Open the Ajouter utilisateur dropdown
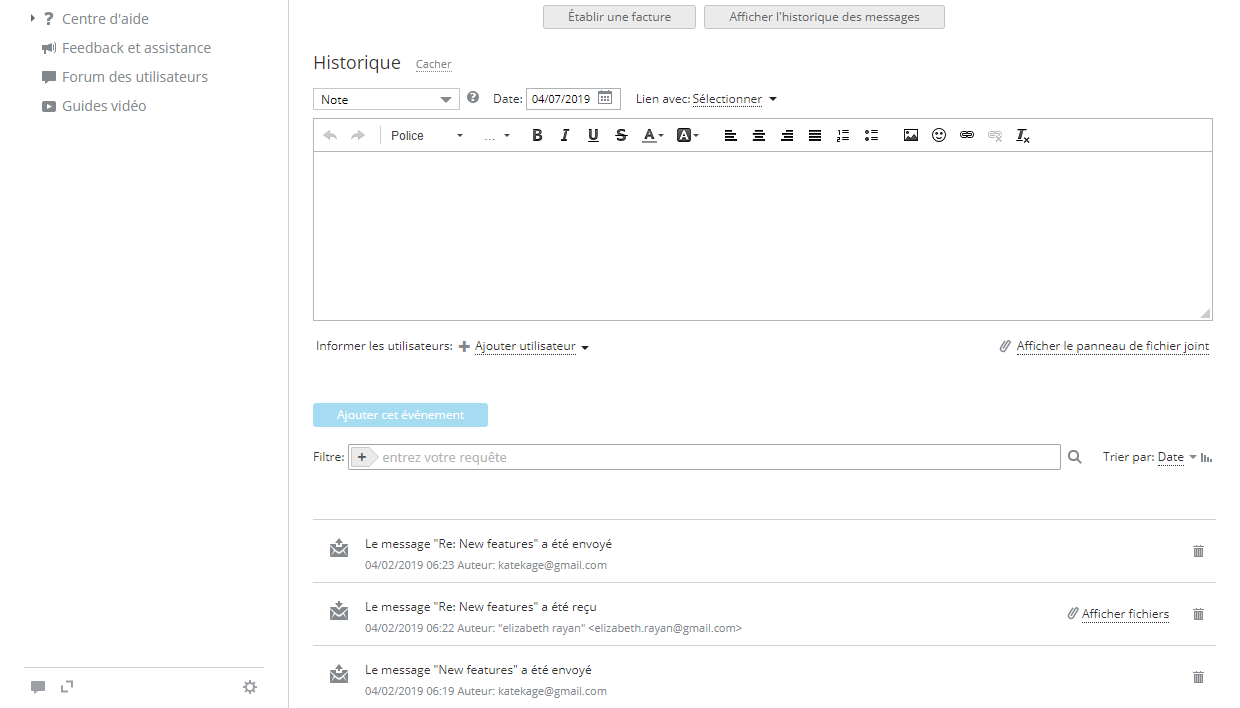Image resolution: width=1240 pixels, height=708 pixels. click(531, 347)
